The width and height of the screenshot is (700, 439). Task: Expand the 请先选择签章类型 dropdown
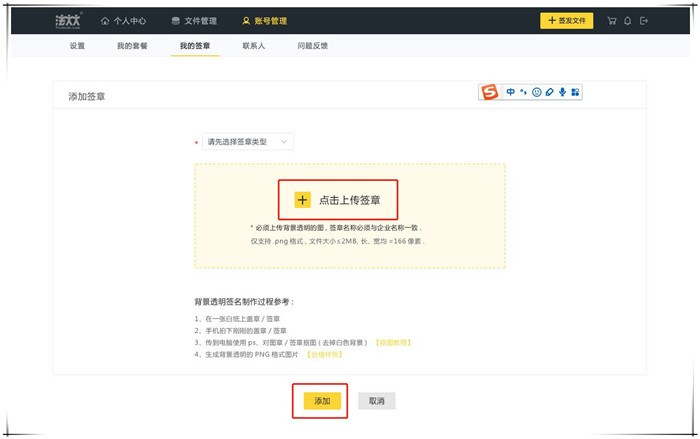pos(247,142)
